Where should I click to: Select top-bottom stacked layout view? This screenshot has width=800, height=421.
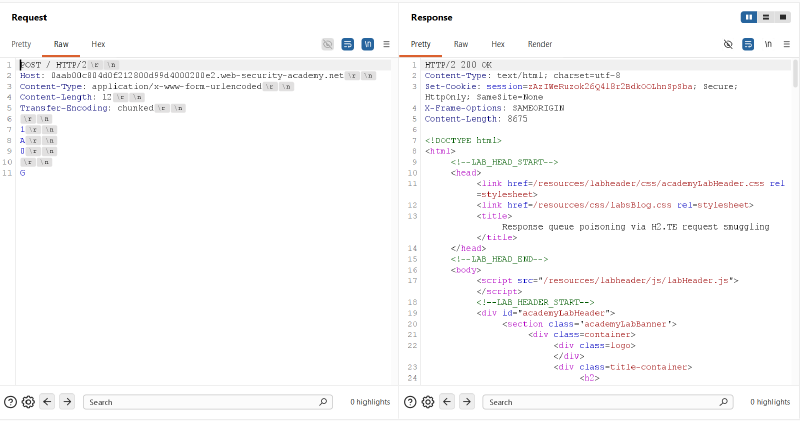click(x=766, y=17)
